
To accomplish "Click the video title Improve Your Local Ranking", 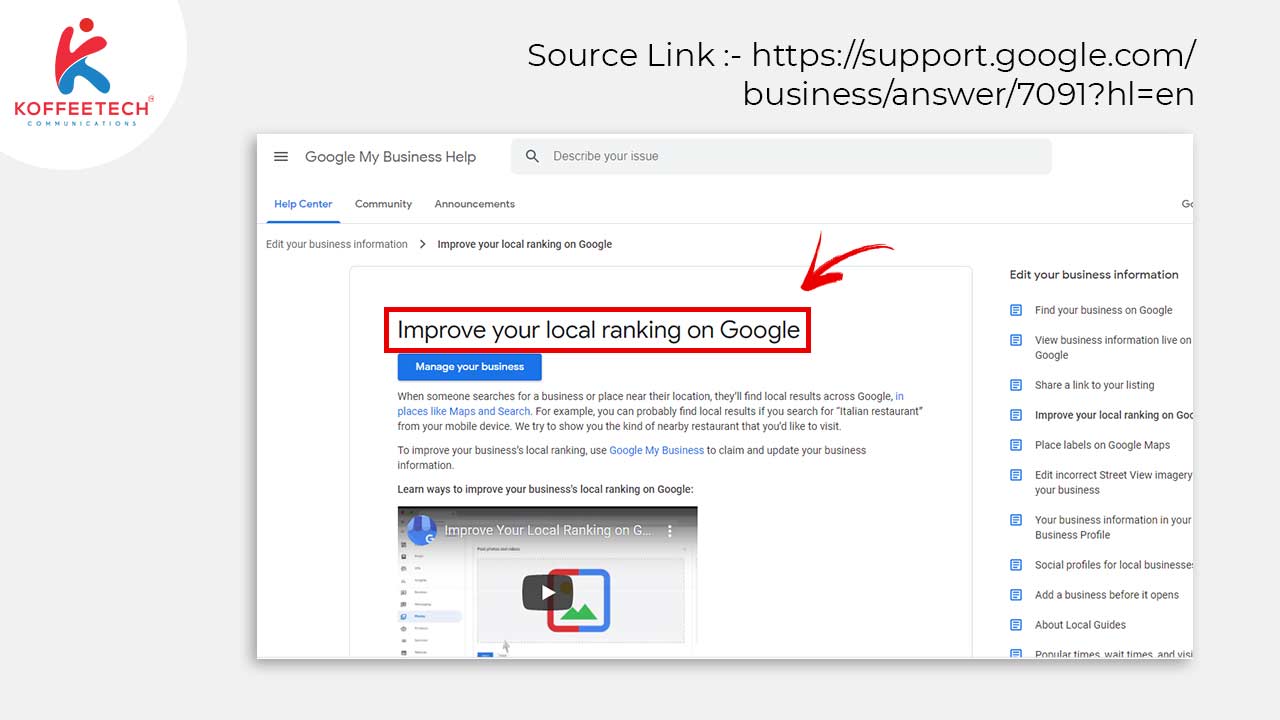I will pyautogui.click(x=548, y=530).
